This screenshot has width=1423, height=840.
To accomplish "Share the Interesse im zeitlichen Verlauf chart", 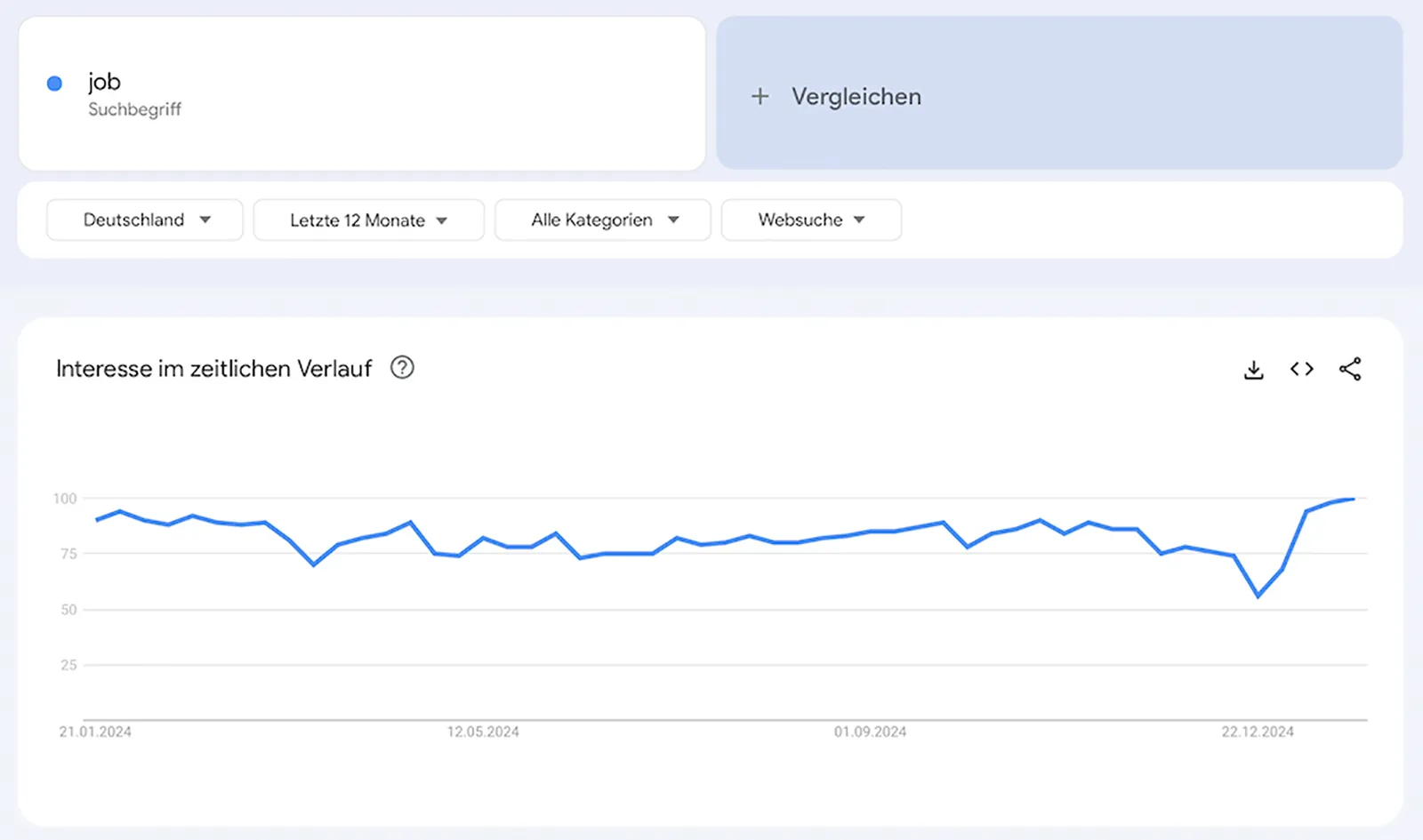I will [1350, 369].
